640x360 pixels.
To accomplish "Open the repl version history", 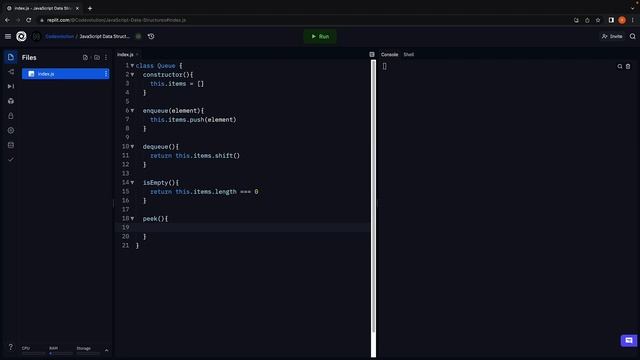I will pos(151,36).
